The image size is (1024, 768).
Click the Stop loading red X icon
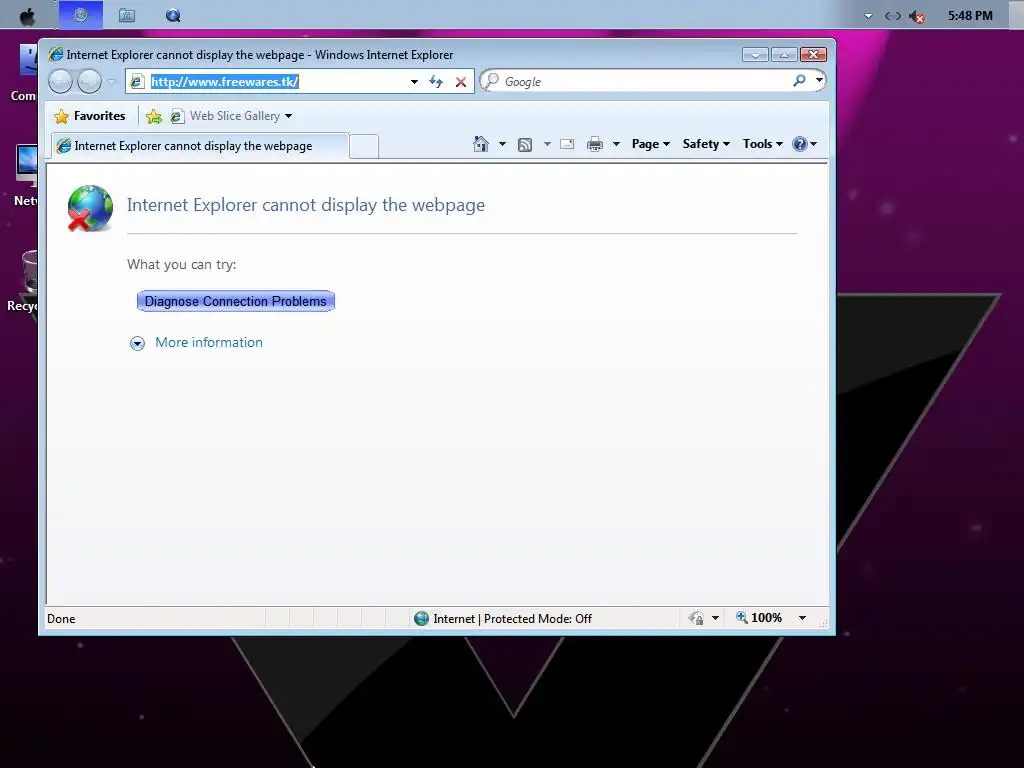(461, 82)
